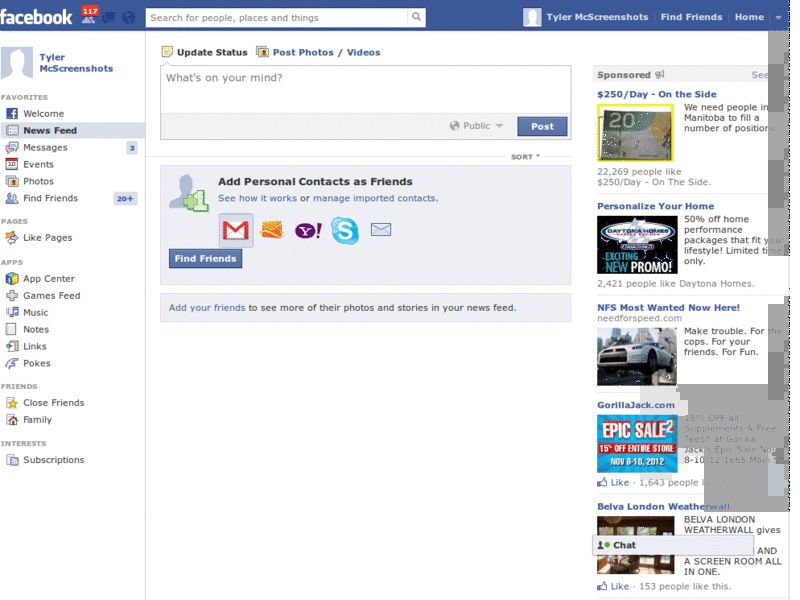Click the 'Add your friends' link
The height and width of the screenshot is (600, 800).
pos(207,308)
